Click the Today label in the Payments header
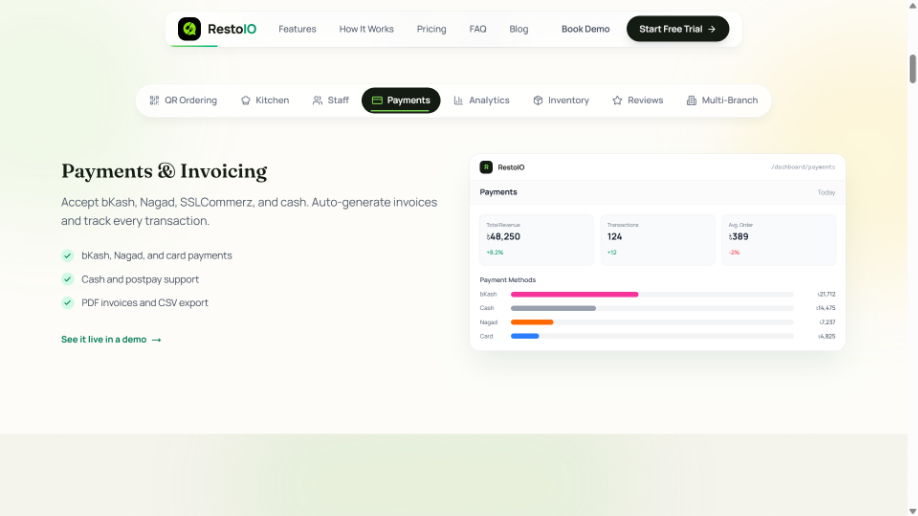 (x=826, y=192)
